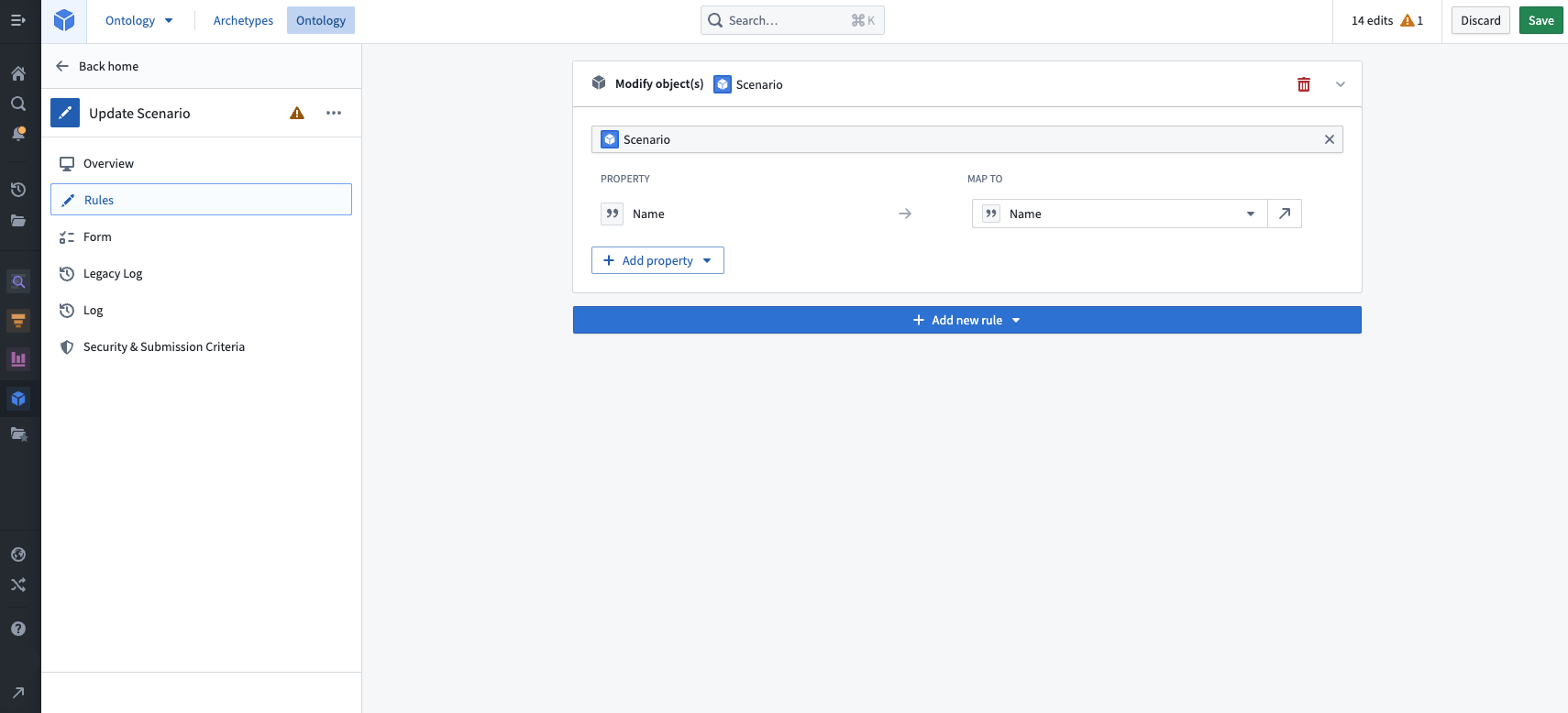Open the orange app icon in left rail
The width and height of the screenshot is (1568, 713).
tap(18, 321)
